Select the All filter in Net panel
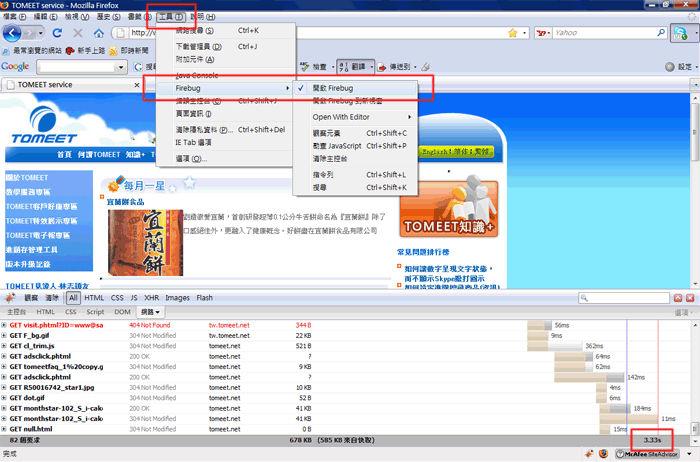Viewport: 700px width, 462px height. tap(74, 298)
